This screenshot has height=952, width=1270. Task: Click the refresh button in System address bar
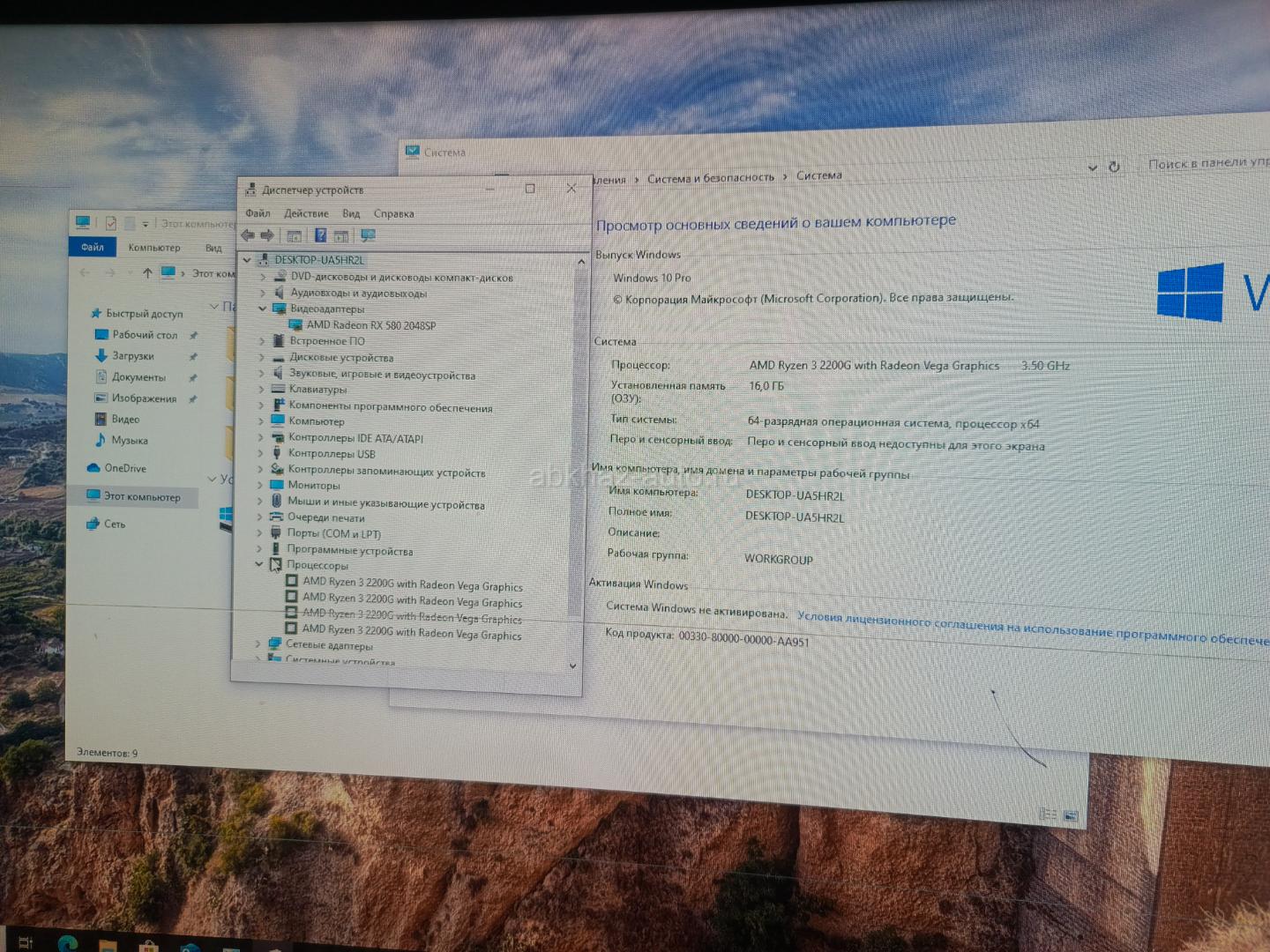tap(1114, 167)
